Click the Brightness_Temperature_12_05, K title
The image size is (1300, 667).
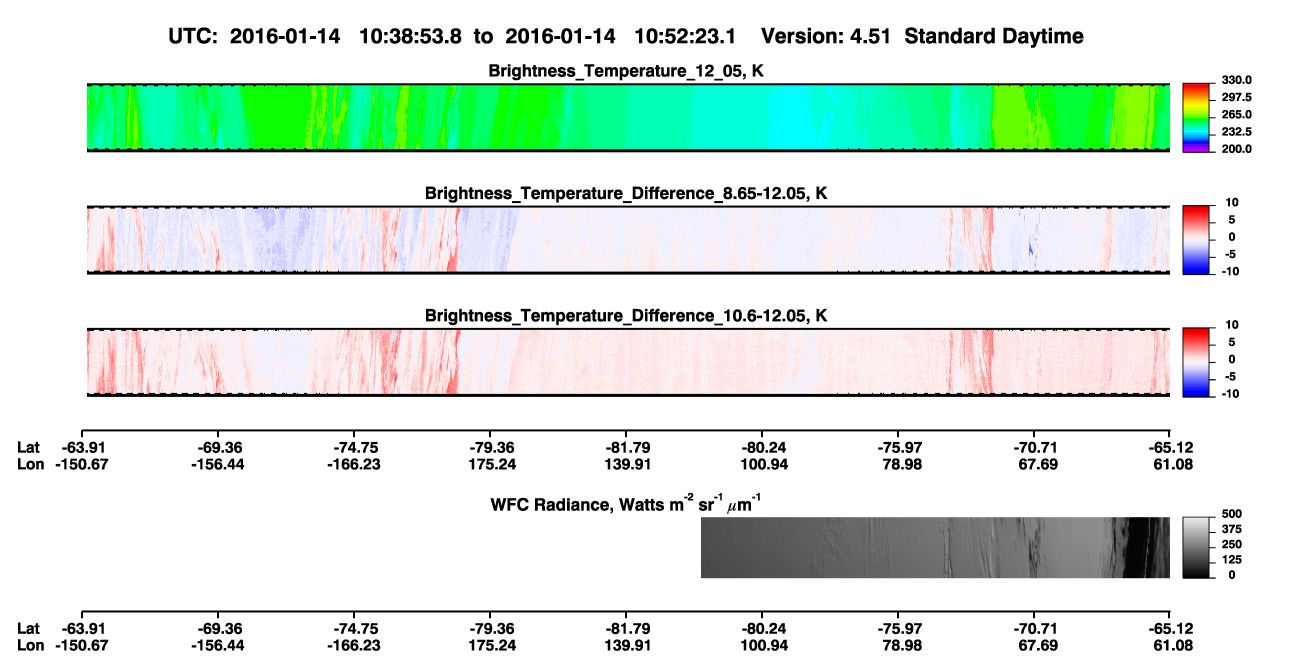click(x=627, y=71)
